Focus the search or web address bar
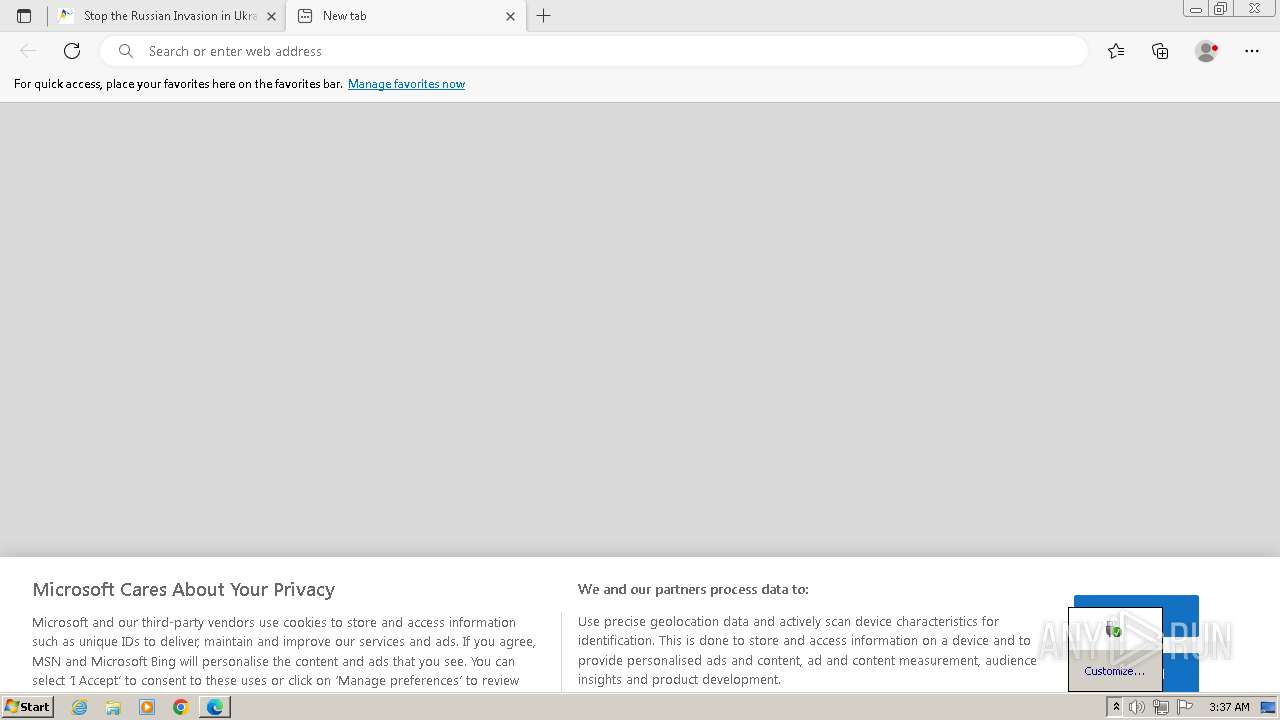The image size is (1280, 720). click(594, 51)
